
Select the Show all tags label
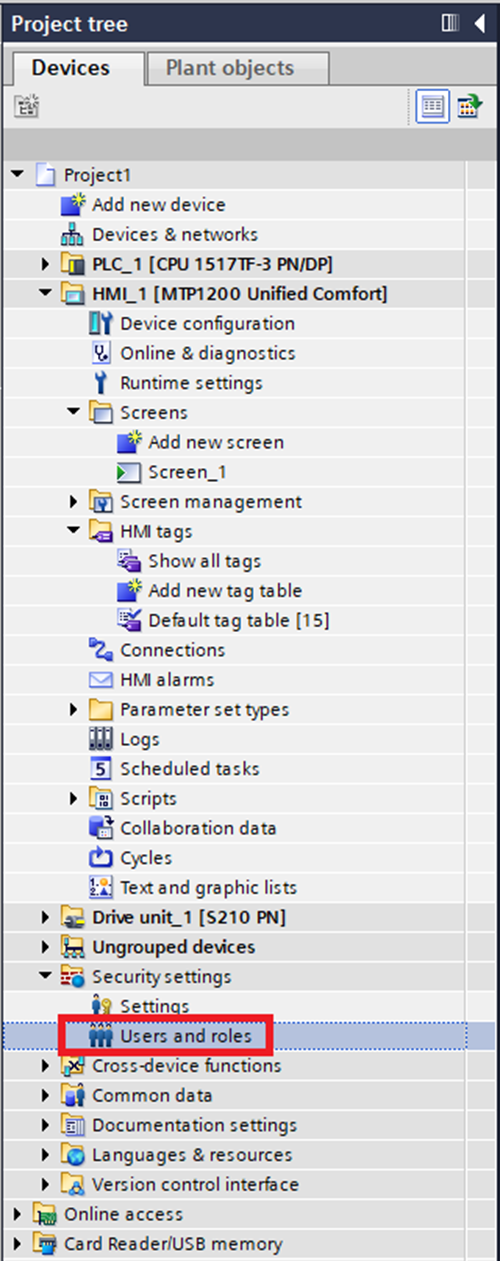[205, 561]
